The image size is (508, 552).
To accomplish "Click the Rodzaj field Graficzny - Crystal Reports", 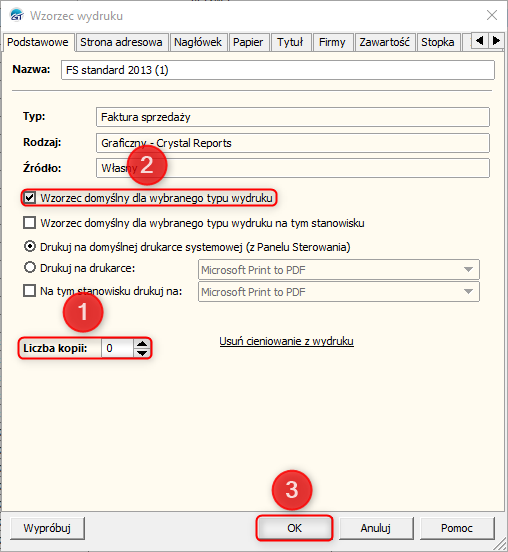I will 293,143.
